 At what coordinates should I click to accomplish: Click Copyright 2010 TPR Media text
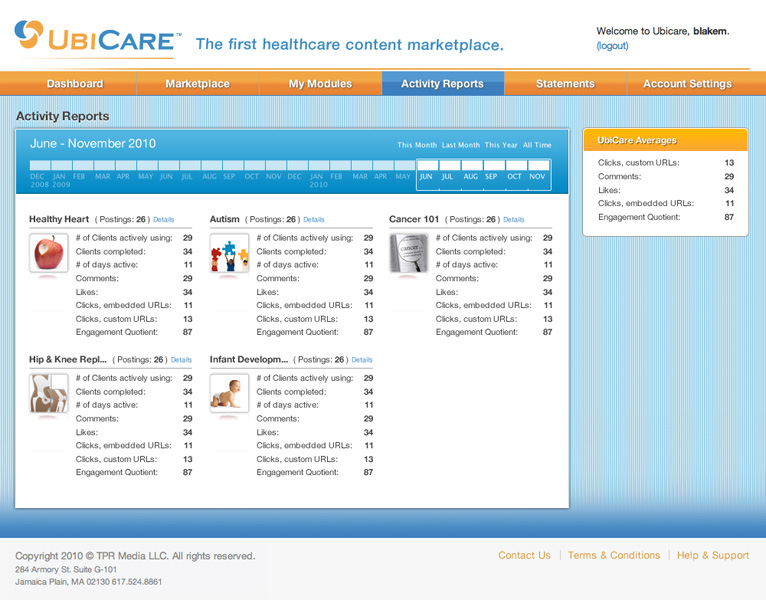point(135,556)
